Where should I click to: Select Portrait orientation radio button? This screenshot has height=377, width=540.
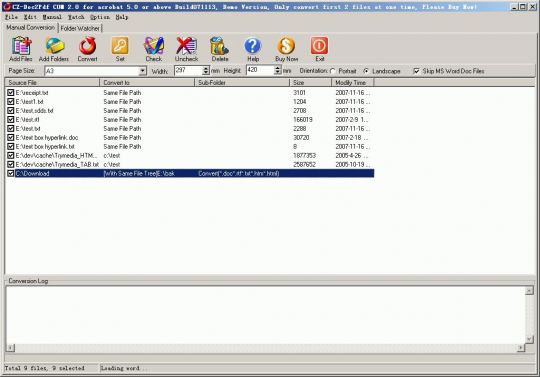pos(332,71)
